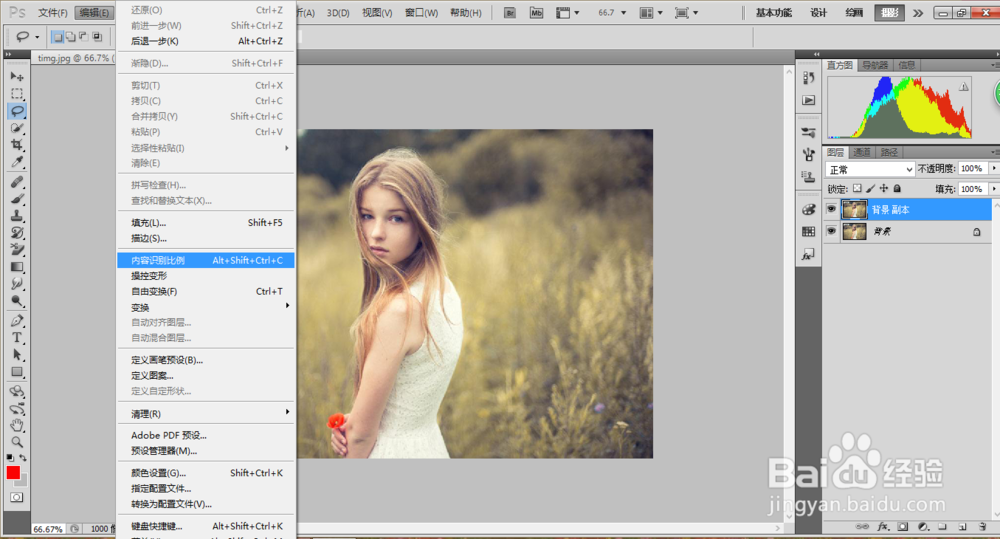
Task: Toggle lock transparent pixels for layer
Action: pos(857,189)
